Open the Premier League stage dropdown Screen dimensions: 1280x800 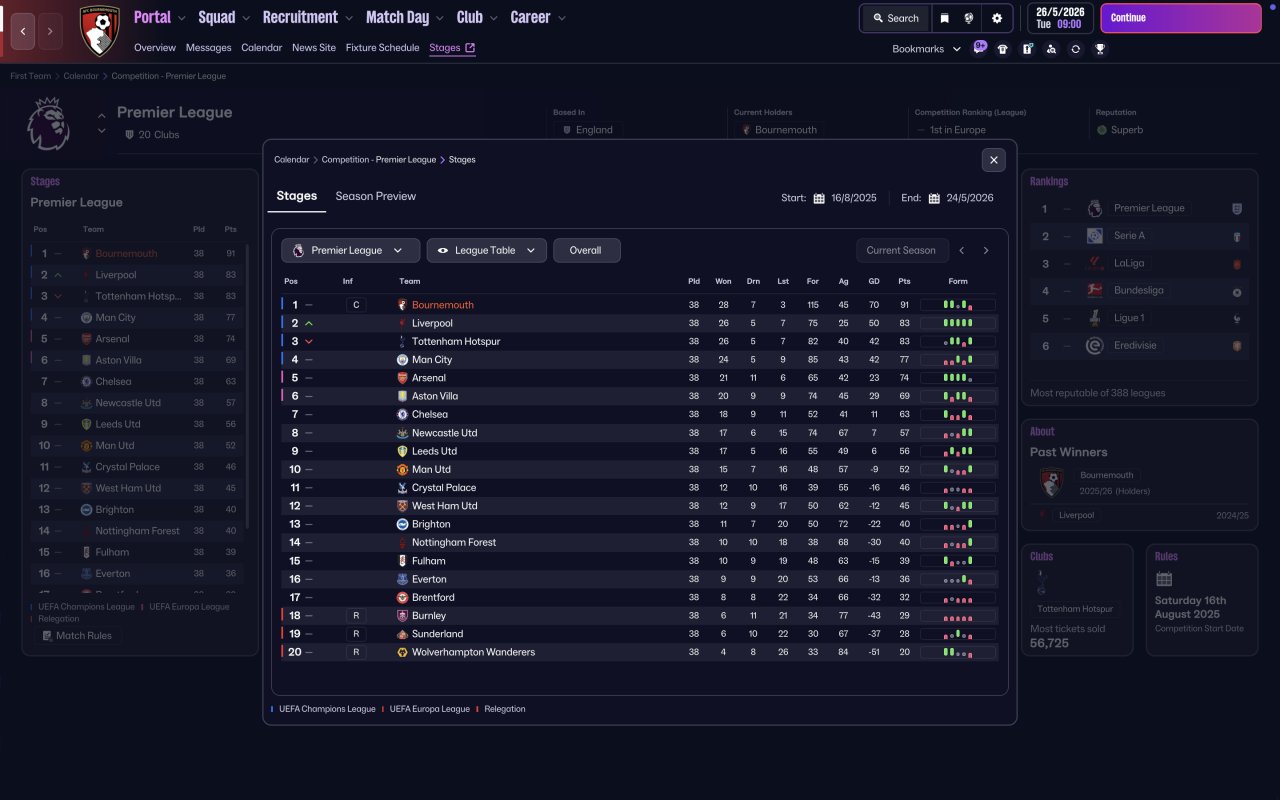click(x=350, y=250)
